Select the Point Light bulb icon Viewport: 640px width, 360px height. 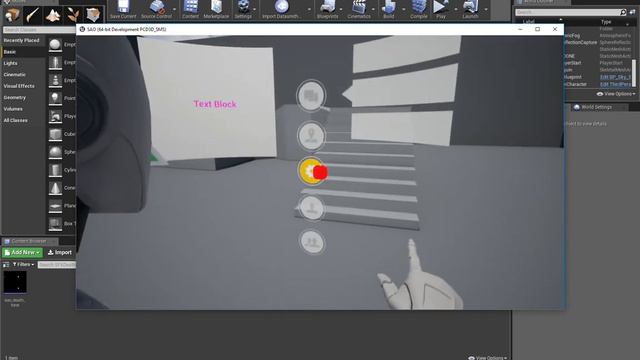point(55,98)
